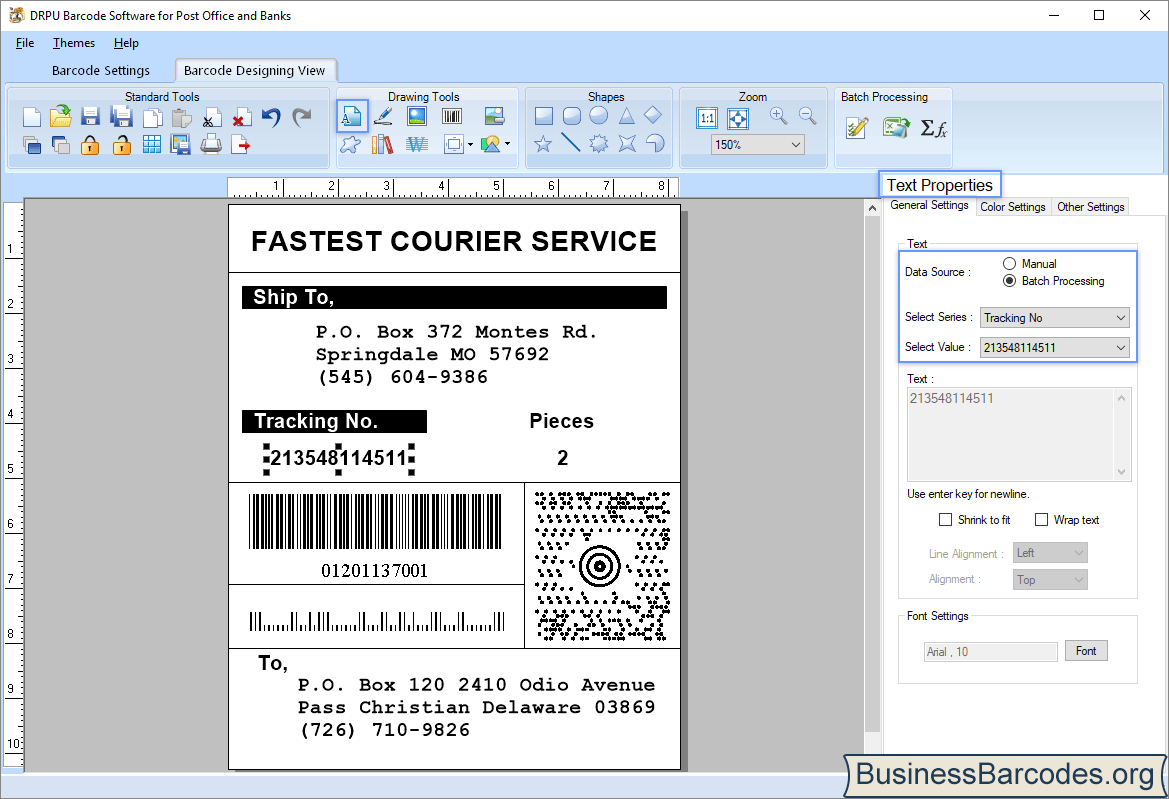The image size is (1169, 799).
Task: Click the canvas scrollbar up arrow
Action: pos(872,209)
